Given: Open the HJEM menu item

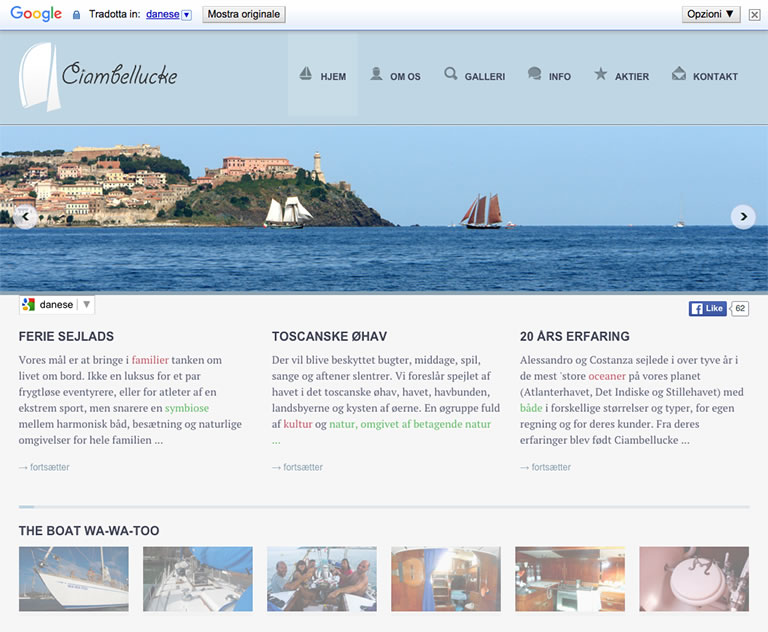Looking at the screenshot, I should point(322,75).
